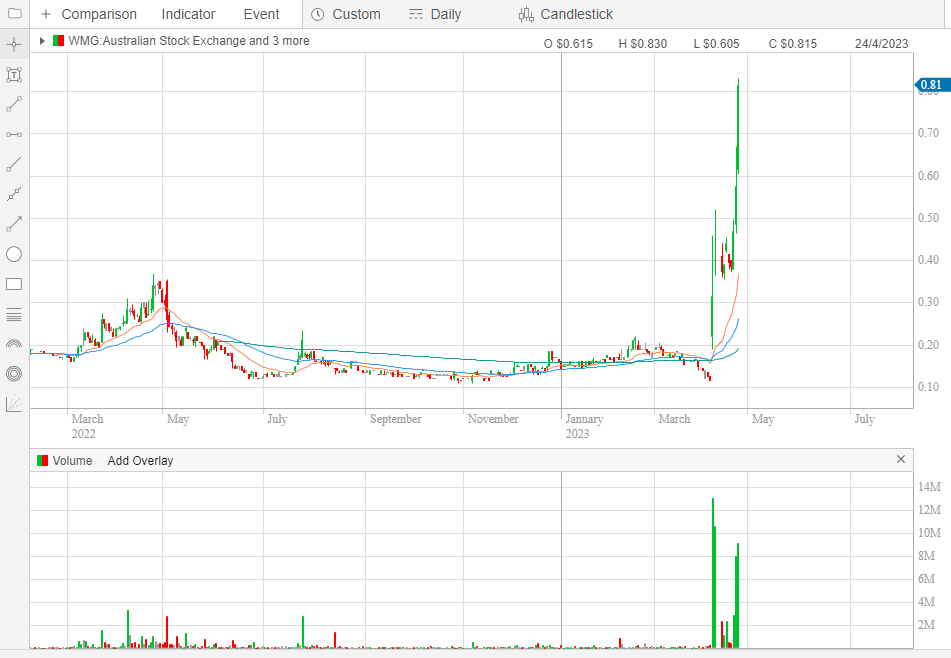Screen dimensions: 951x658
Task: Select the circle drawing tool
Action: point(14,254)
